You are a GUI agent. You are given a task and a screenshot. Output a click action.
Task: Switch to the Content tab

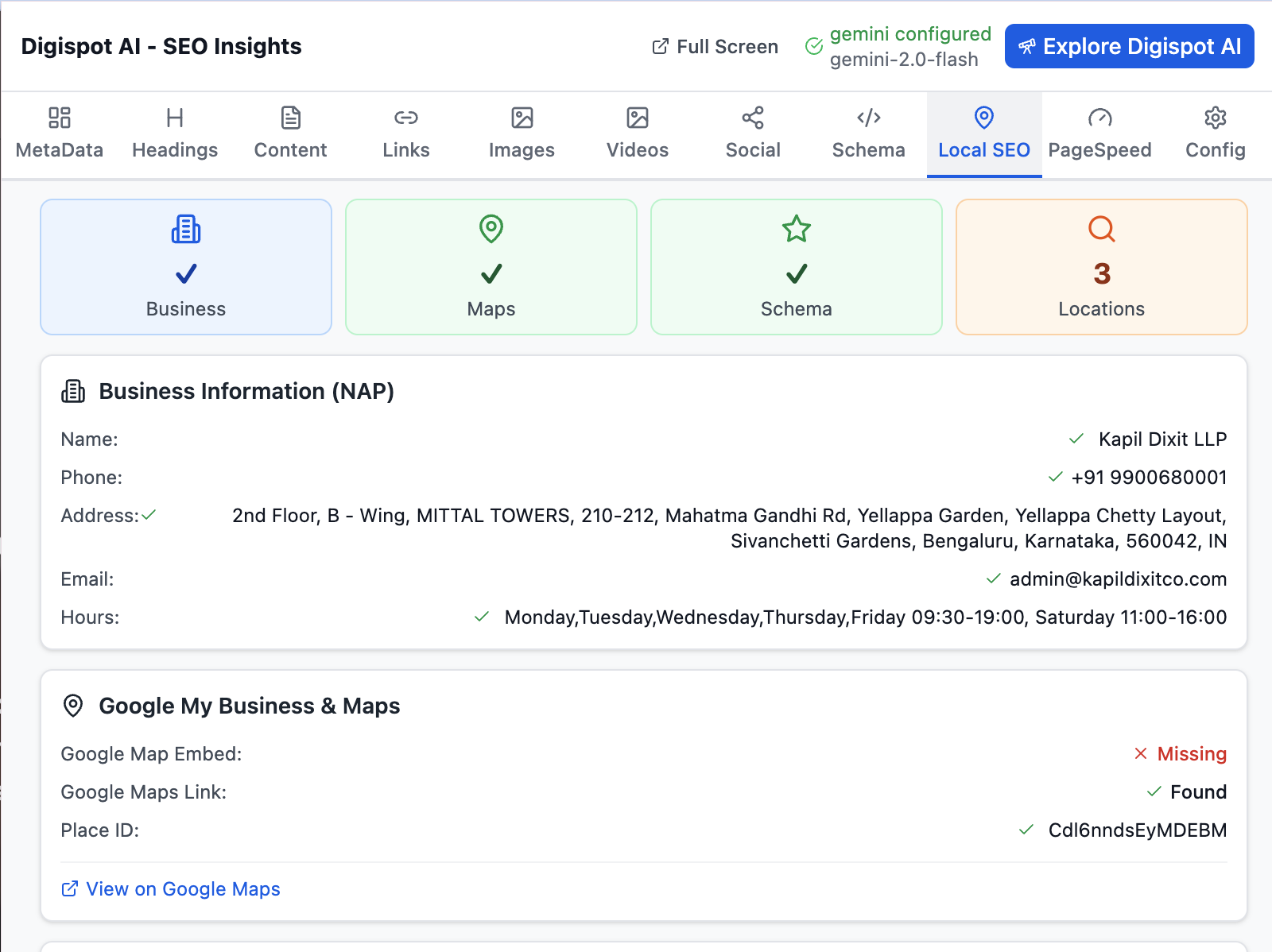tap(290, 134)
